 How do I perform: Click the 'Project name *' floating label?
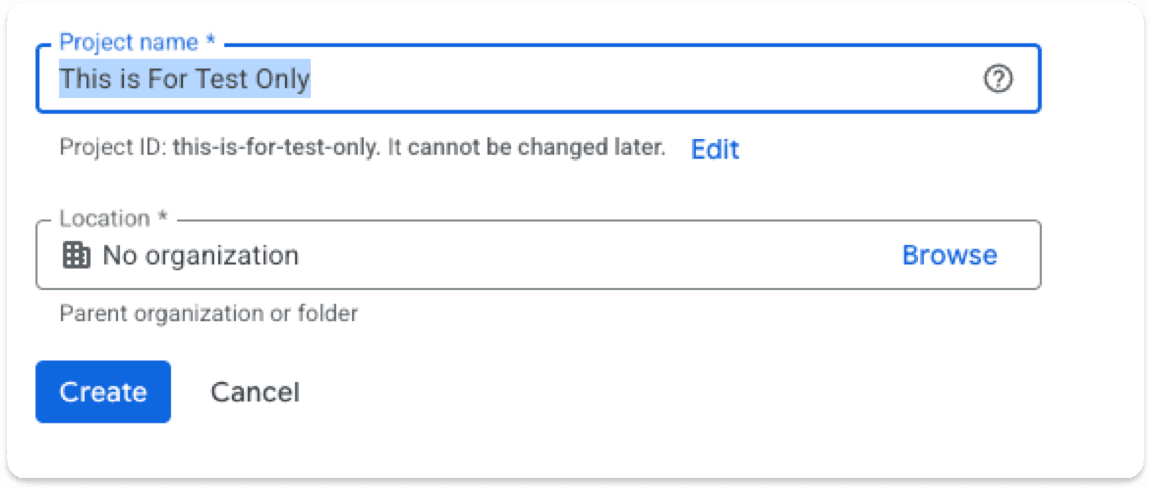tap(137, 42)
